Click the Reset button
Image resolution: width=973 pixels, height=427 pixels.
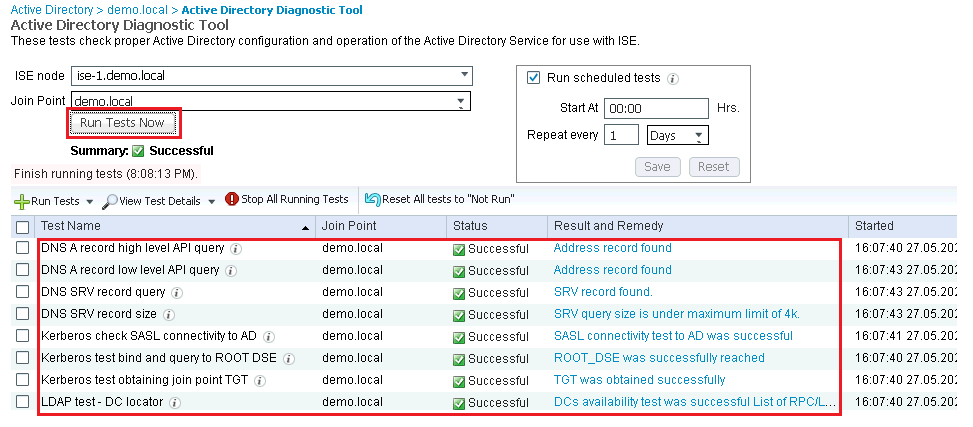(x=714, y=166)
